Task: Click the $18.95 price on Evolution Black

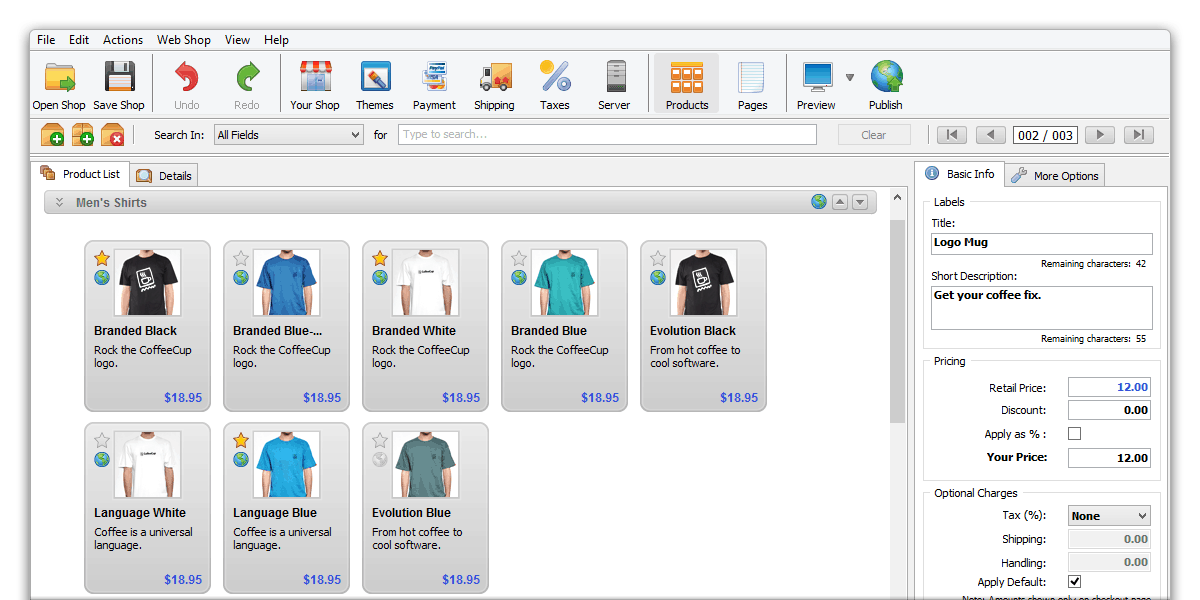Action: coord(739,398)
